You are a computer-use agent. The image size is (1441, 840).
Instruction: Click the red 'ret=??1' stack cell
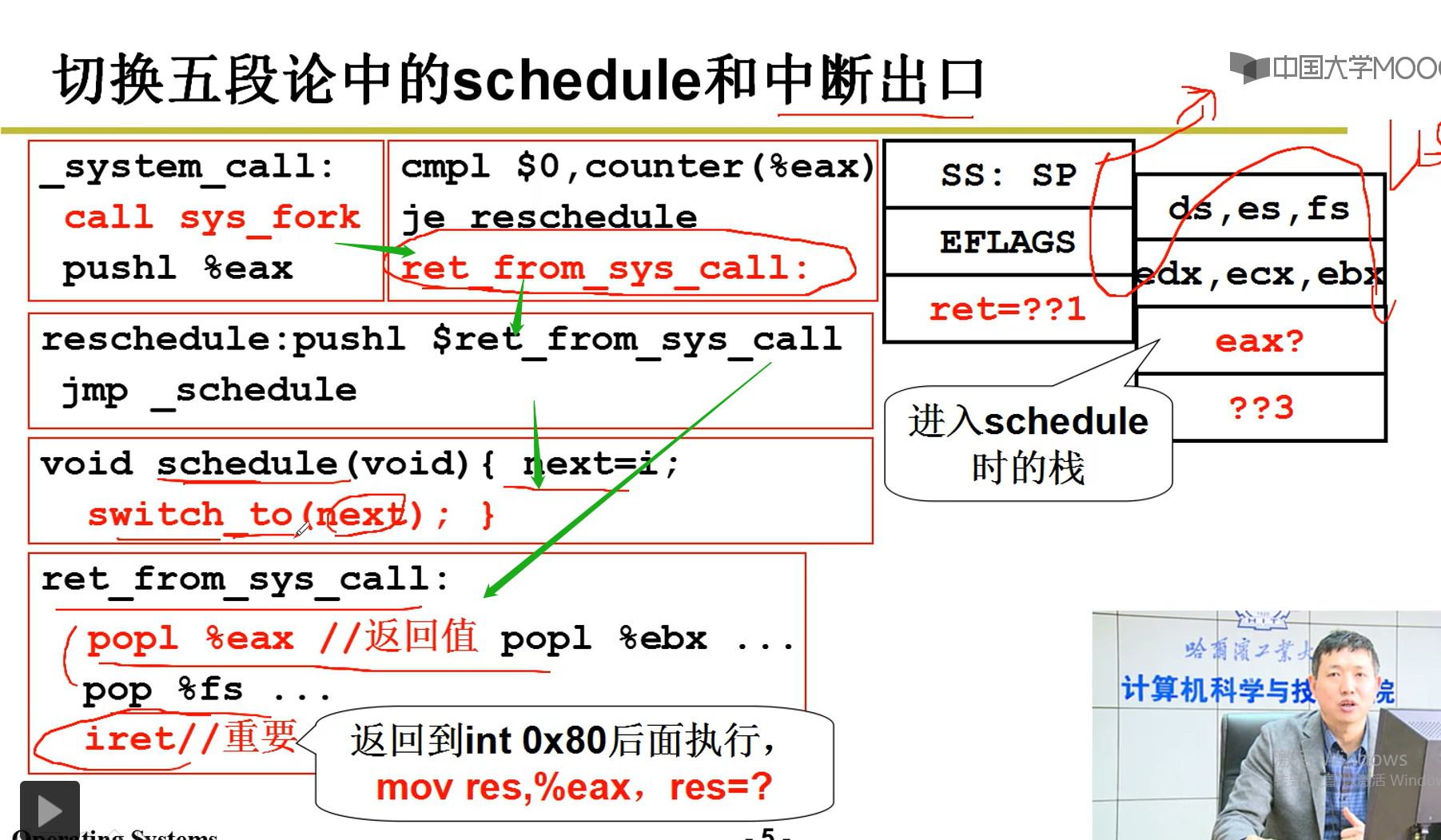(1009, 309)
